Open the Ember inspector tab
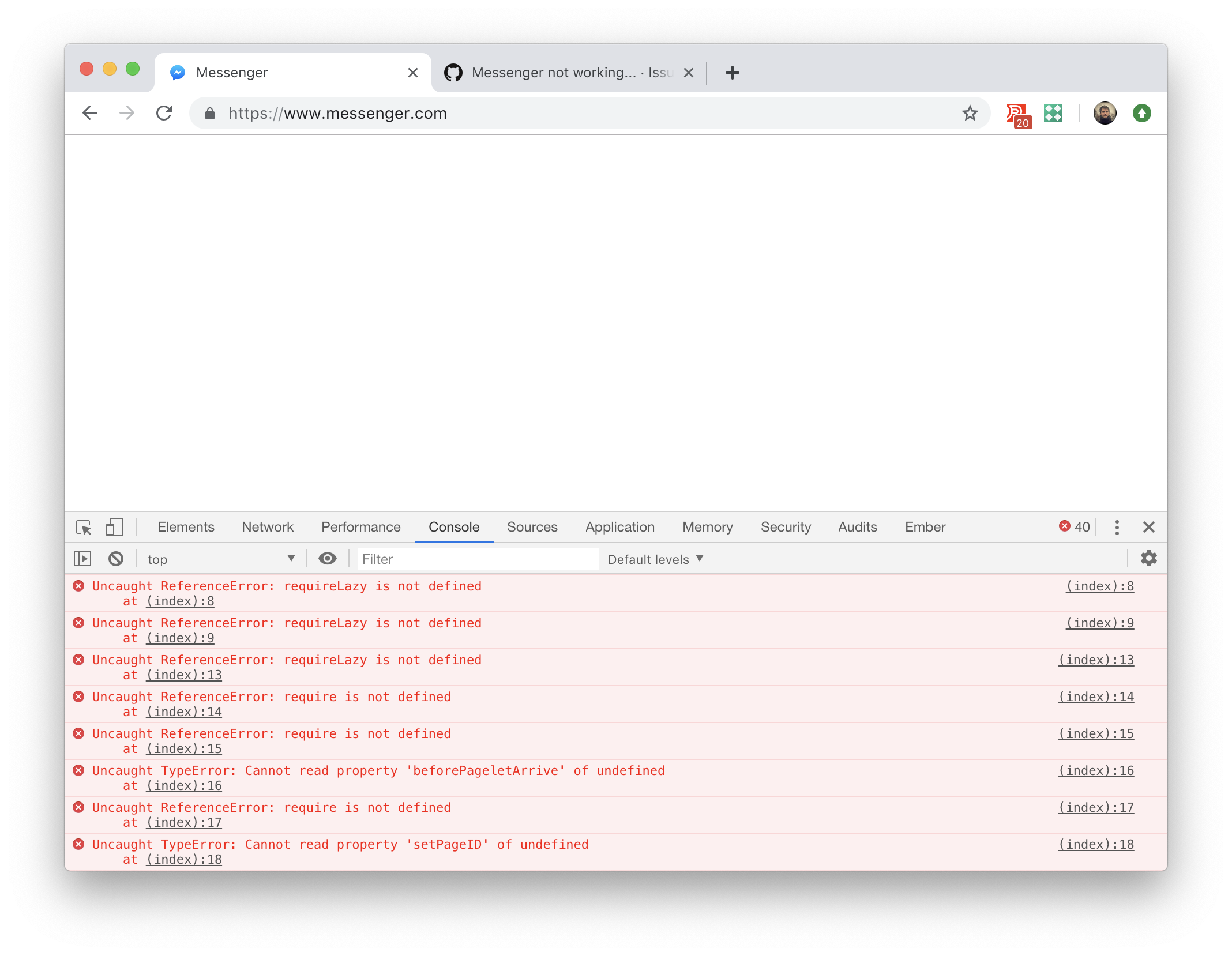The width and height of the screenshot is (1232, 956). point(925,527)
